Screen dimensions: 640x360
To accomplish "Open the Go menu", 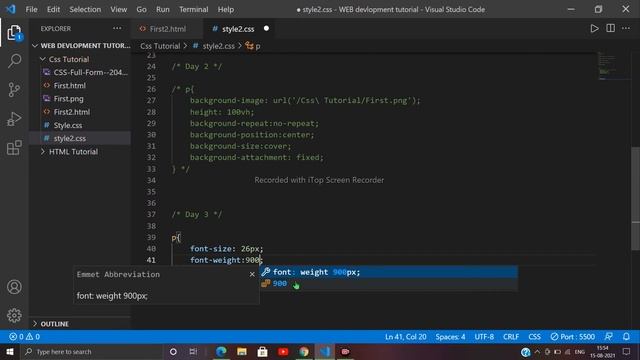I will 141,9.
